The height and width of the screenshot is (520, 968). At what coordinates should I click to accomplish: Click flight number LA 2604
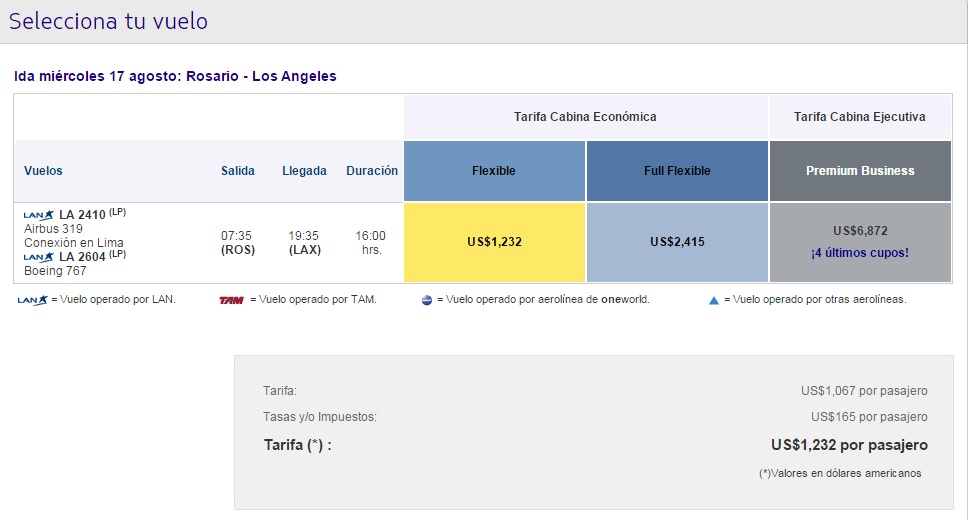[x=82, y=257]
